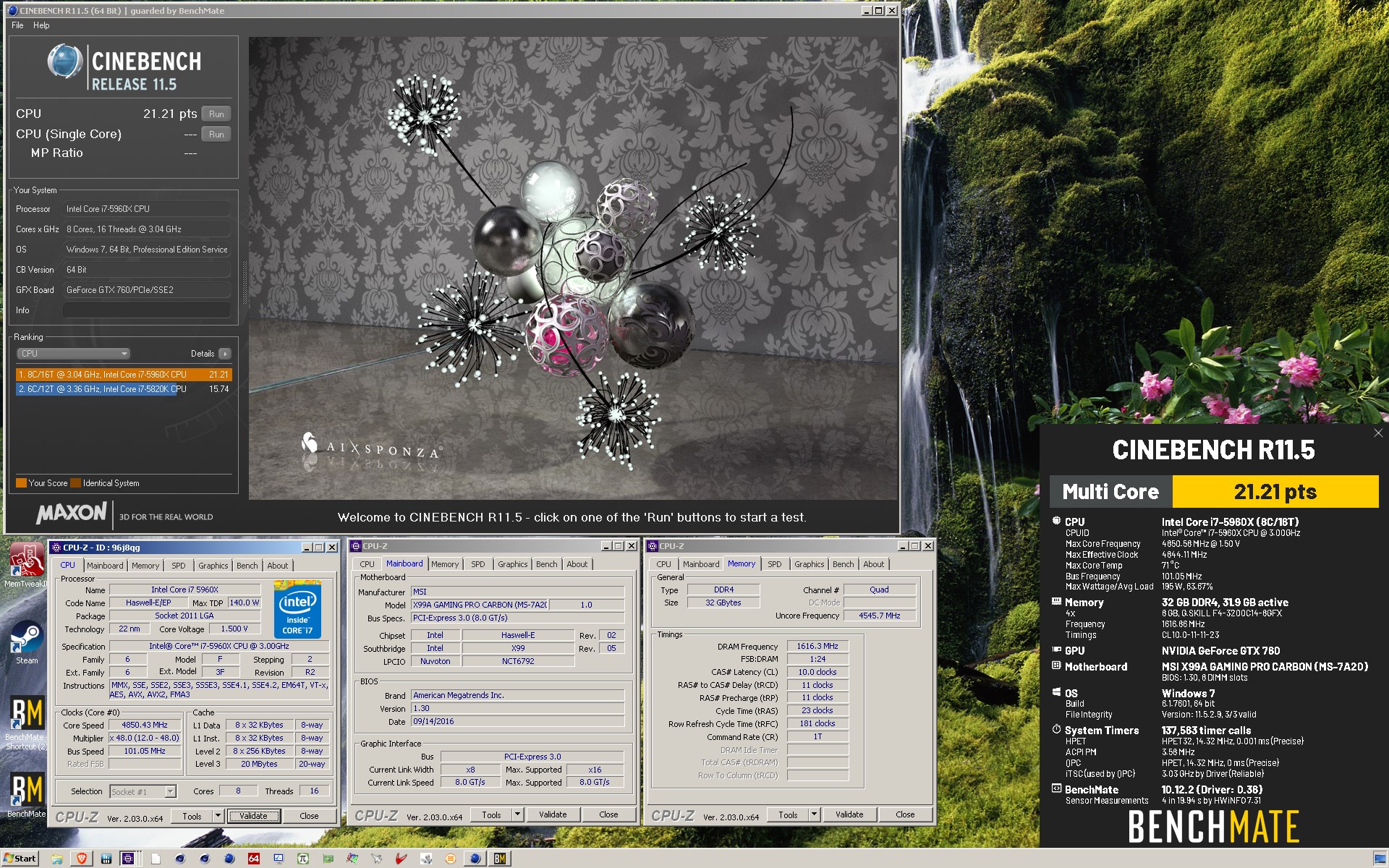Viewport: 1389px width, 868px height.
Task: Click the Multiplier value x 48.0
Action: pyautogui.click(x=144, y=738)
